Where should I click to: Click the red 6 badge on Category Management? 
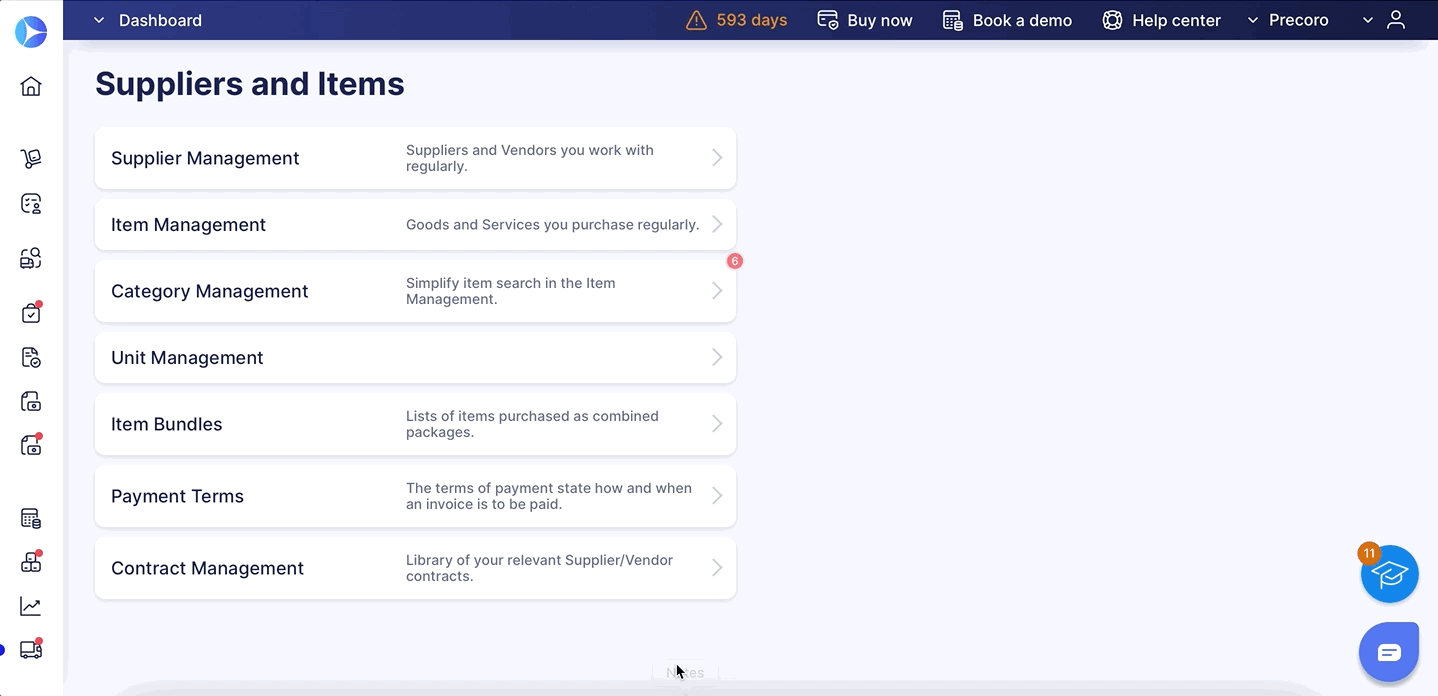click(x=735, y=261)
